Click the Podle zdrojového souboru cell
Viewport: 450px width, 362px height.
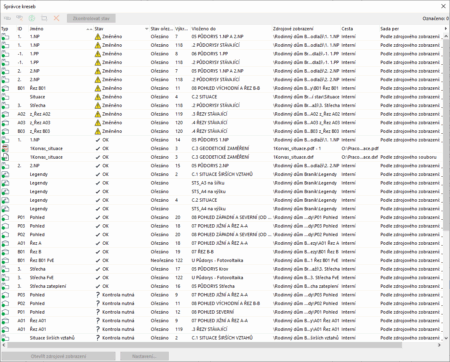coord(408,157)
